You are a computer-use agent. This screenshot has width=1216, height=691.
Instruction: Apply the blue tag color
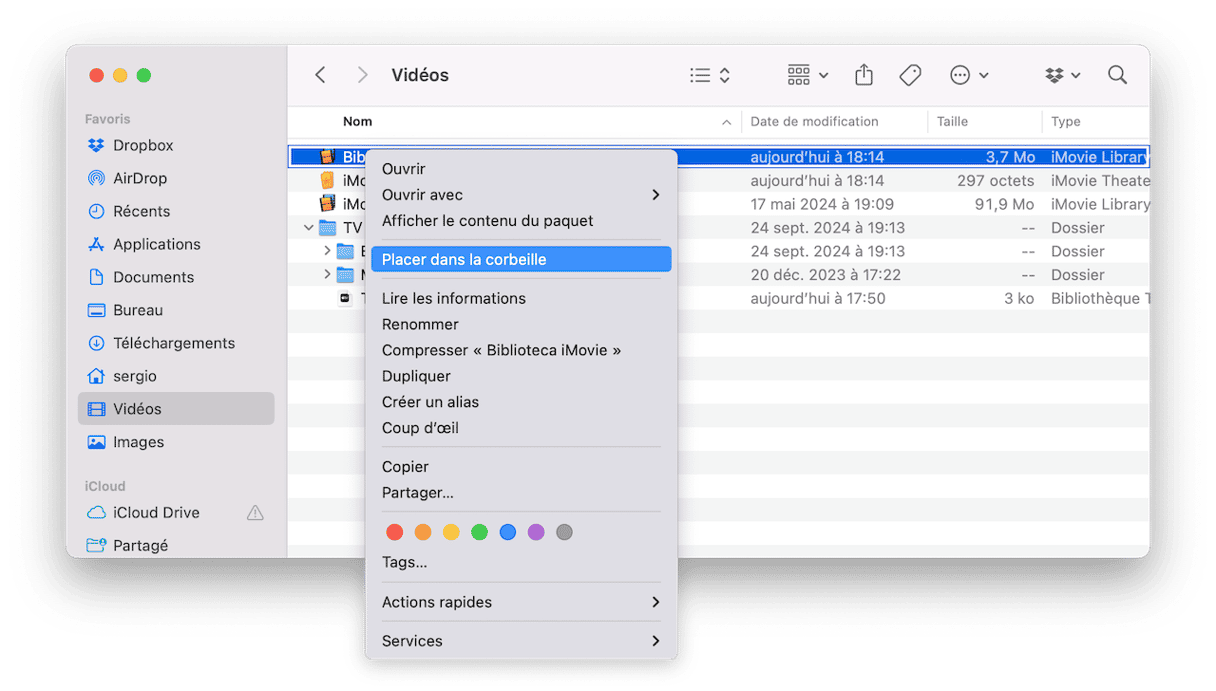click(x=508, y=532)
